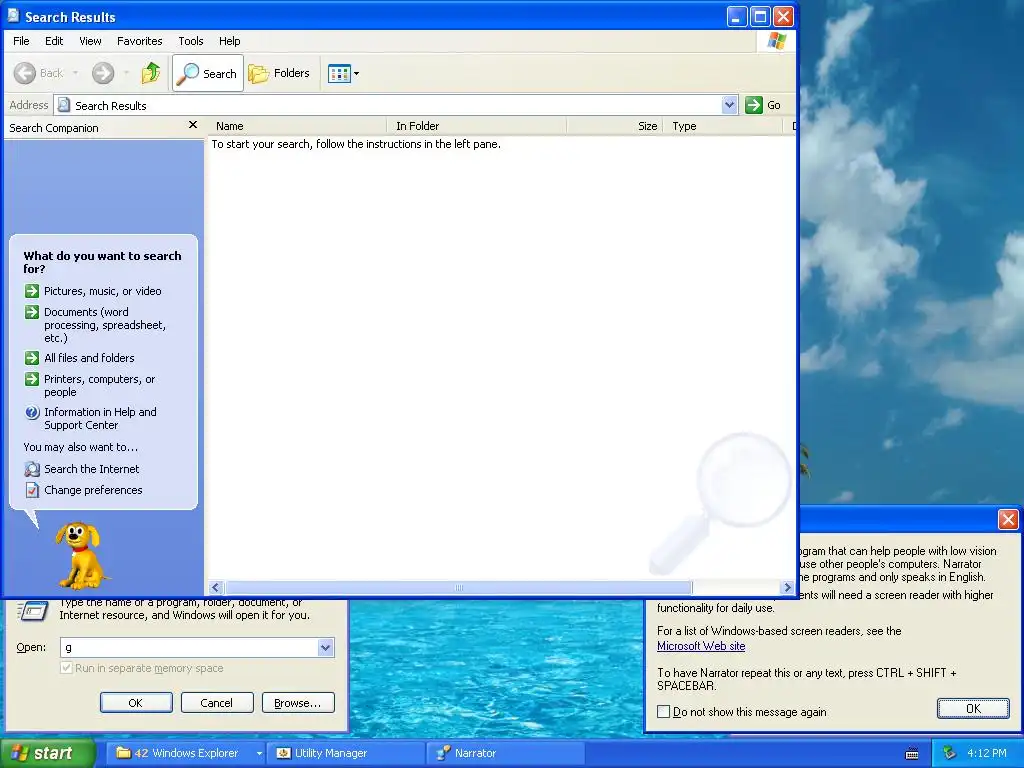This screenshot has width=1024, height=768.
Task: Choose All files and folders
Action: tap(89, 358)
